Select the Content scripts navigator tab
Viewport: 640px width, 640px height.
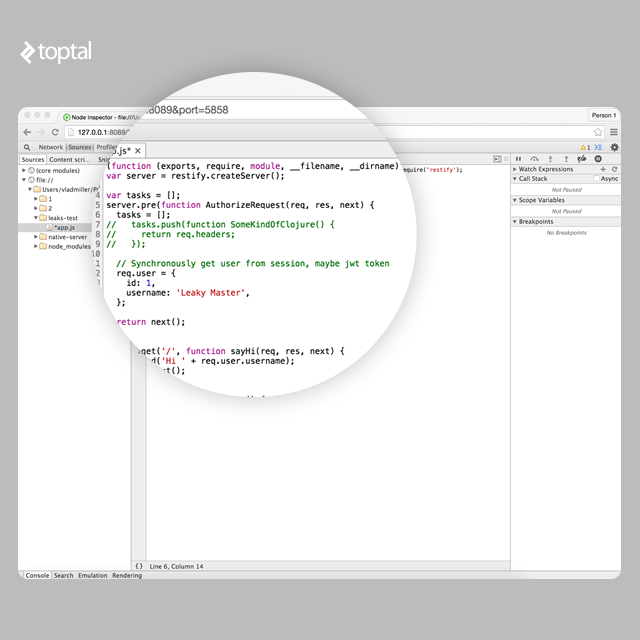pos(70,160)
